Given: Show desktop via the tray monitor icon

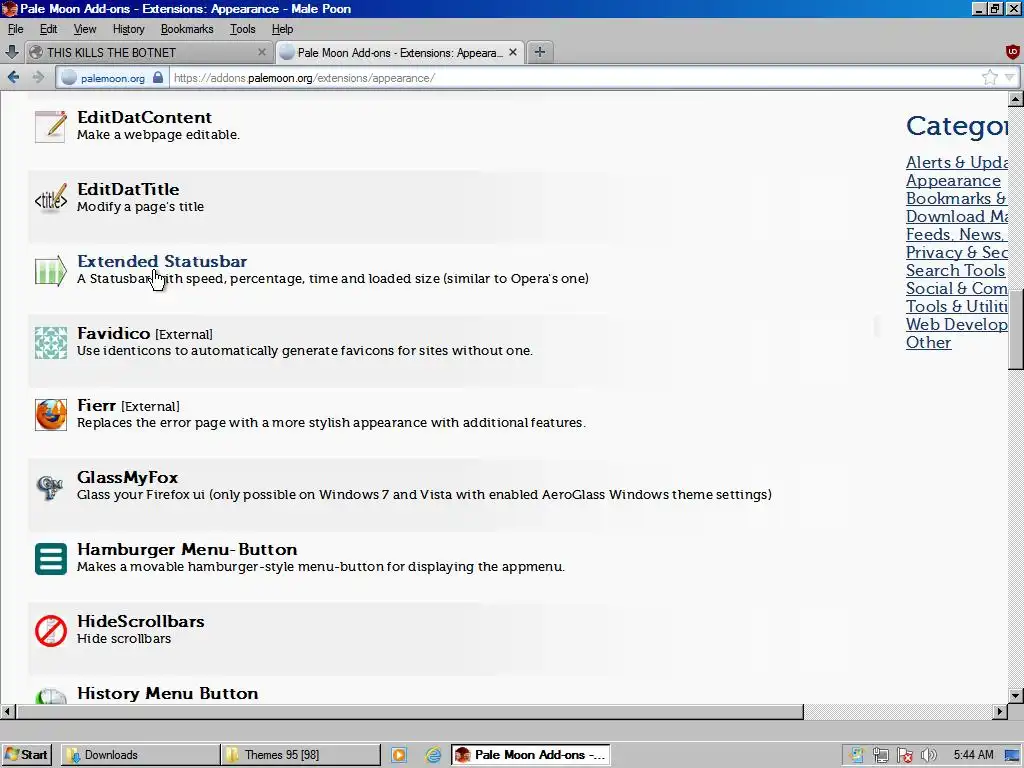Looking at the screenshot, I should 1012,755.
